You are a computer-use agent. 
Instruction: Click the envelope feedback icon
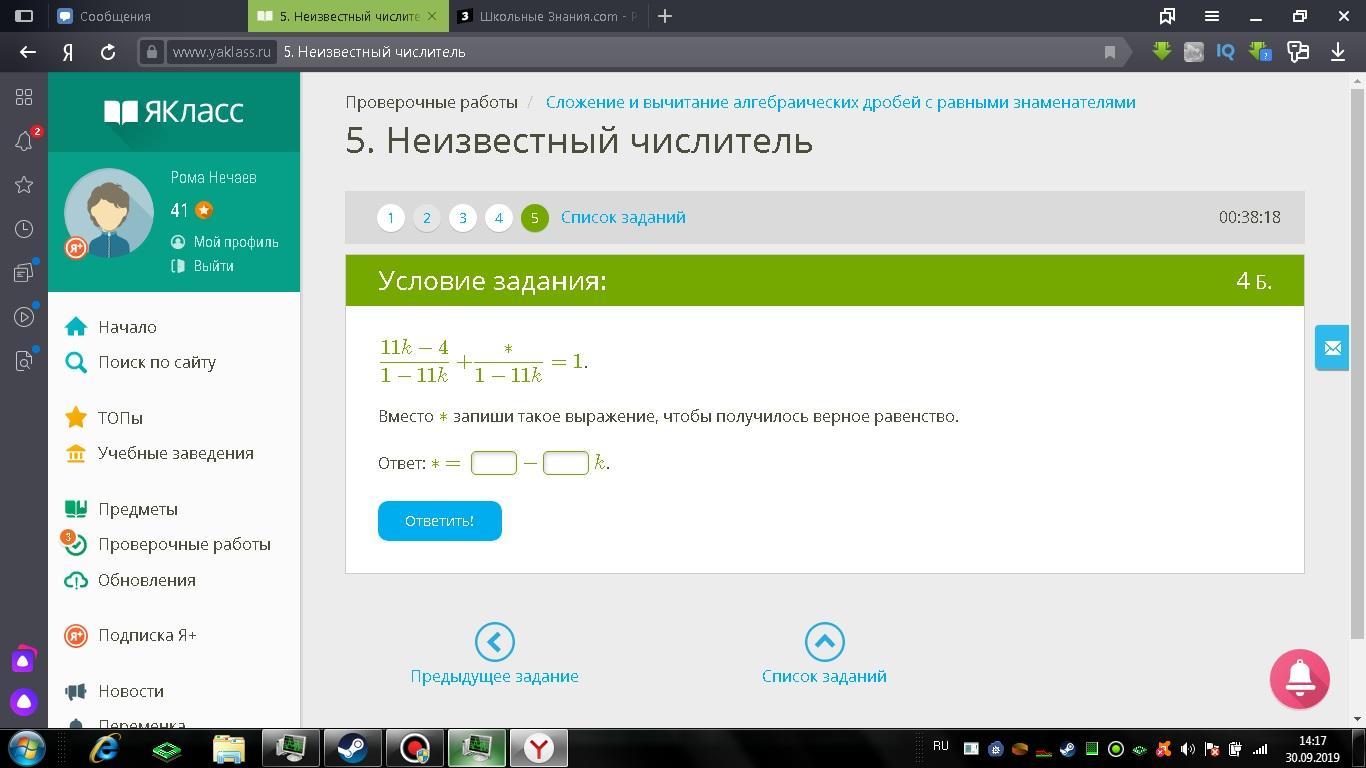1332,348
